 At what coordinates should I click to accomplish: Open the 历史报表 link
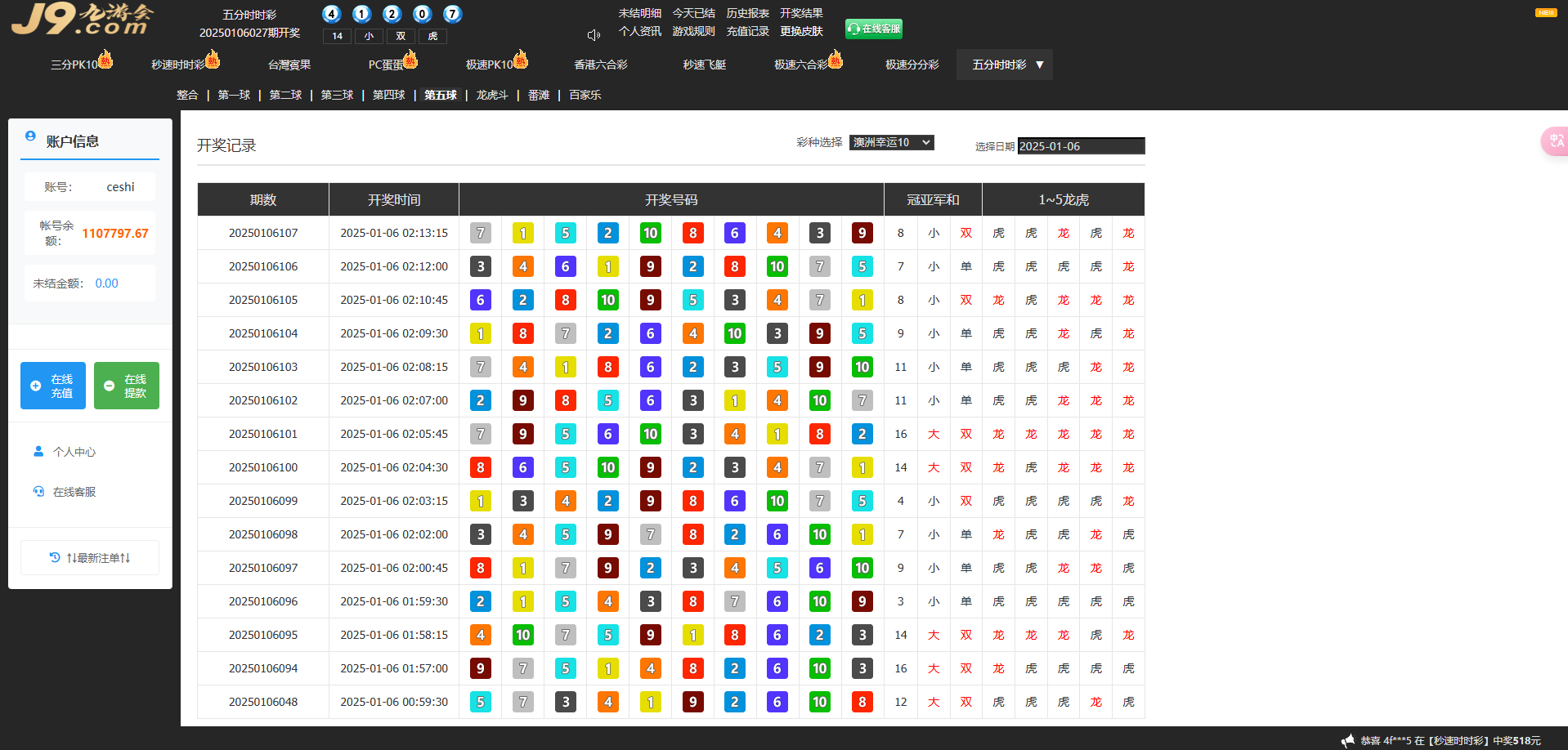pyautogui.click(x=747, y=13)
